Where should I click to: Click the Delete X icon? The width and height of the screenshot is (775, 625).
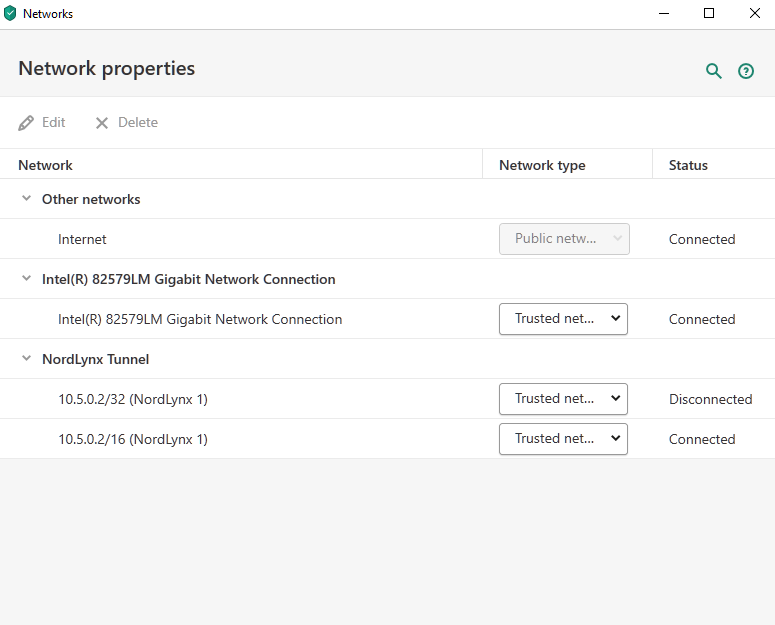click(x=102, y=123)
